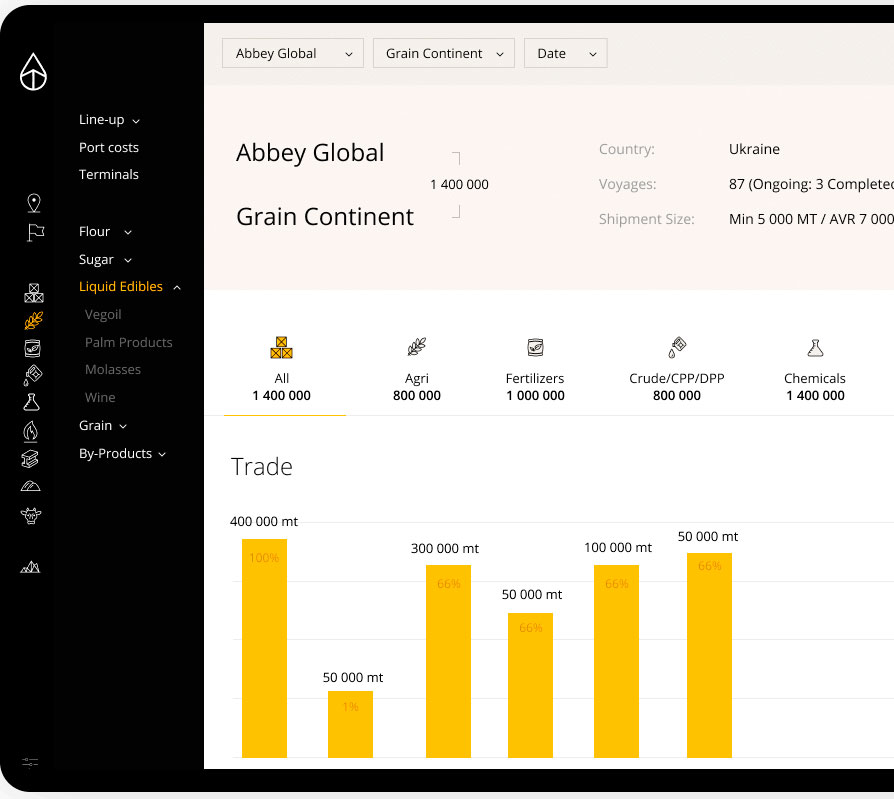Switch to the All tab
Screen dimensions: 894x799
tap(282, 370)
